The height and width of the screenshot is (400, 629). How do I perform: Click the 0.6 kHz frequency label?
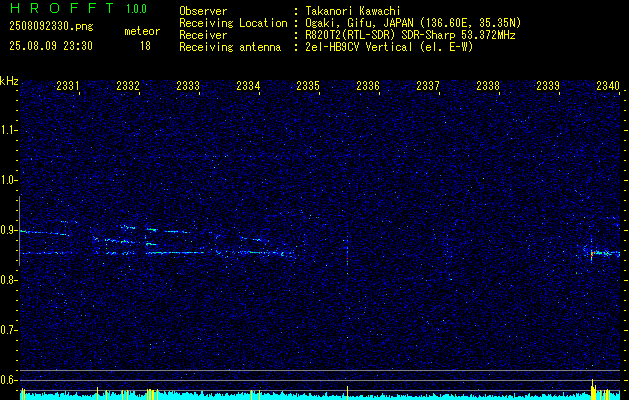(8, 380)
